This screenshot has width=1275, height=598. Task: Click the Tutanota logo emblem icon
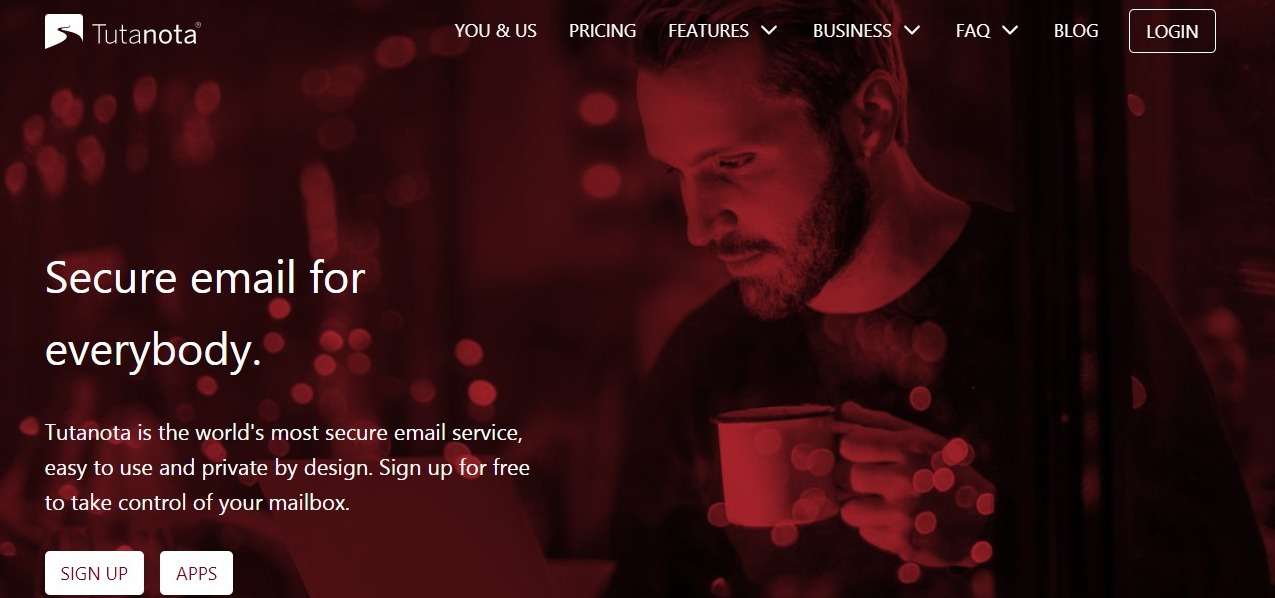(64, 32)
